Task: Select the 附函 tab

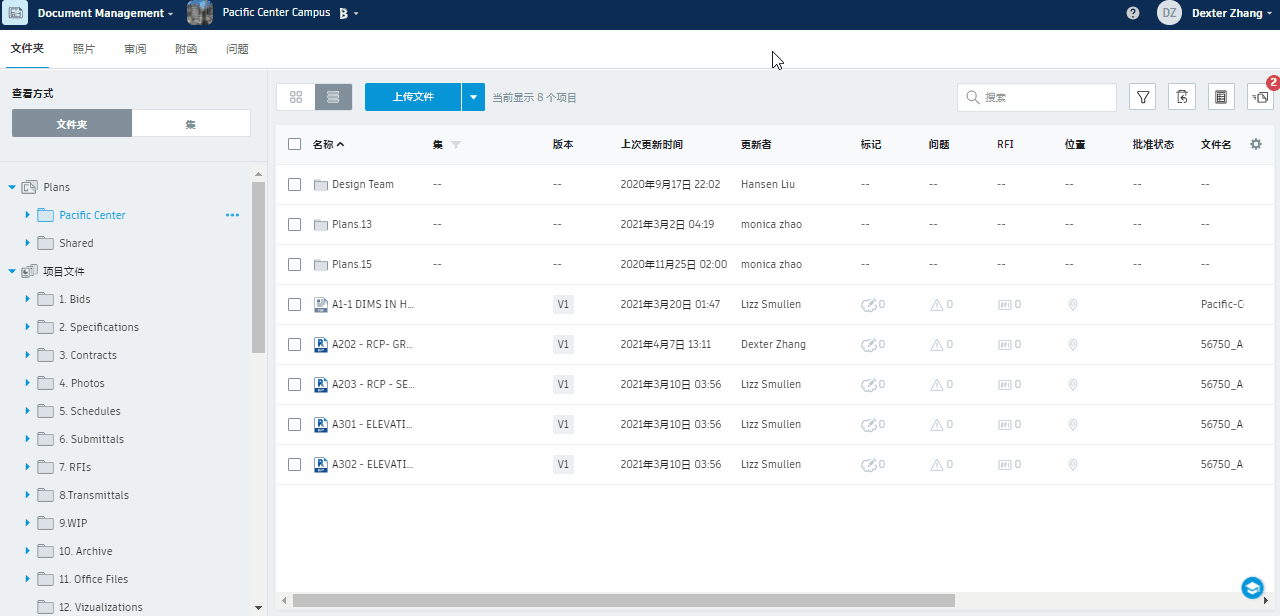Action: (x=186, y=48)
